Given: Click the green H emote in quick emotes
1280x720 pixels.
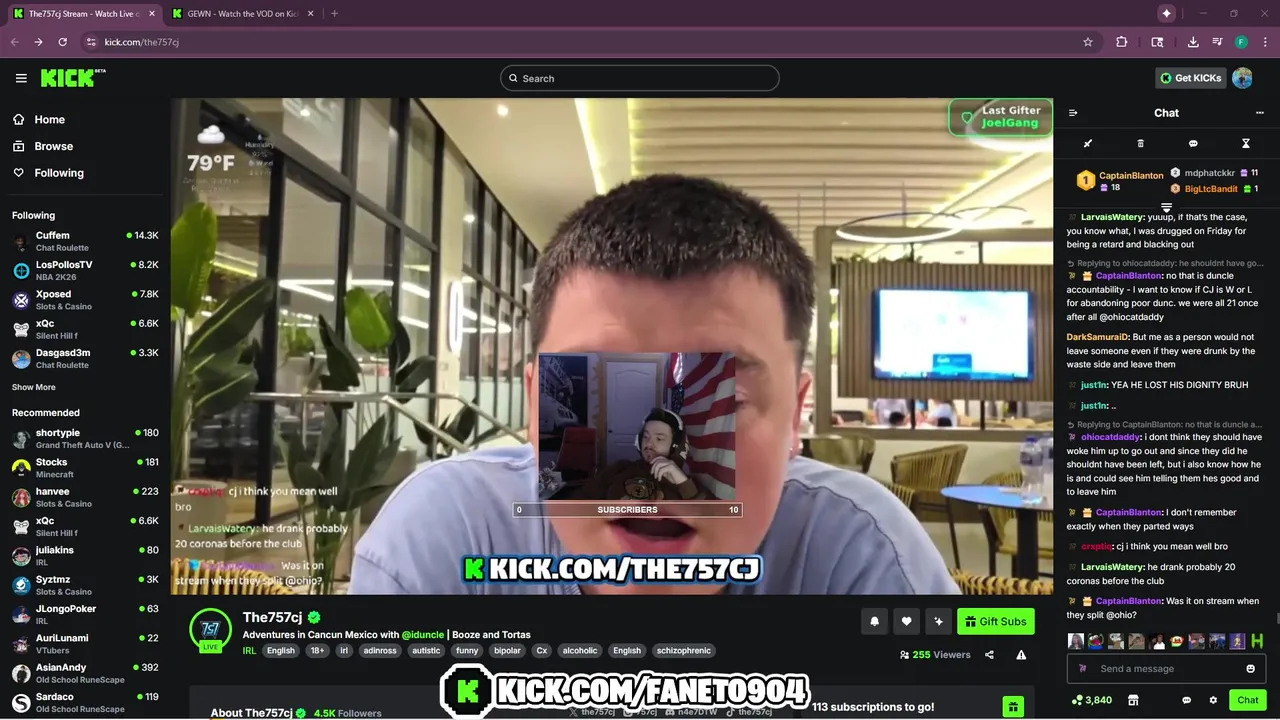Looking at the screenshot, I should pos(1257,641).
